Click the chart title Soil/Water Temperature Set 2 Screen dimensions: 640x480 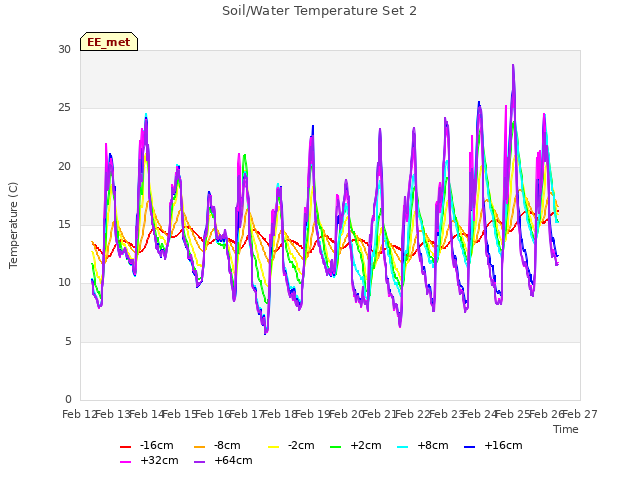tap(319, 11)
